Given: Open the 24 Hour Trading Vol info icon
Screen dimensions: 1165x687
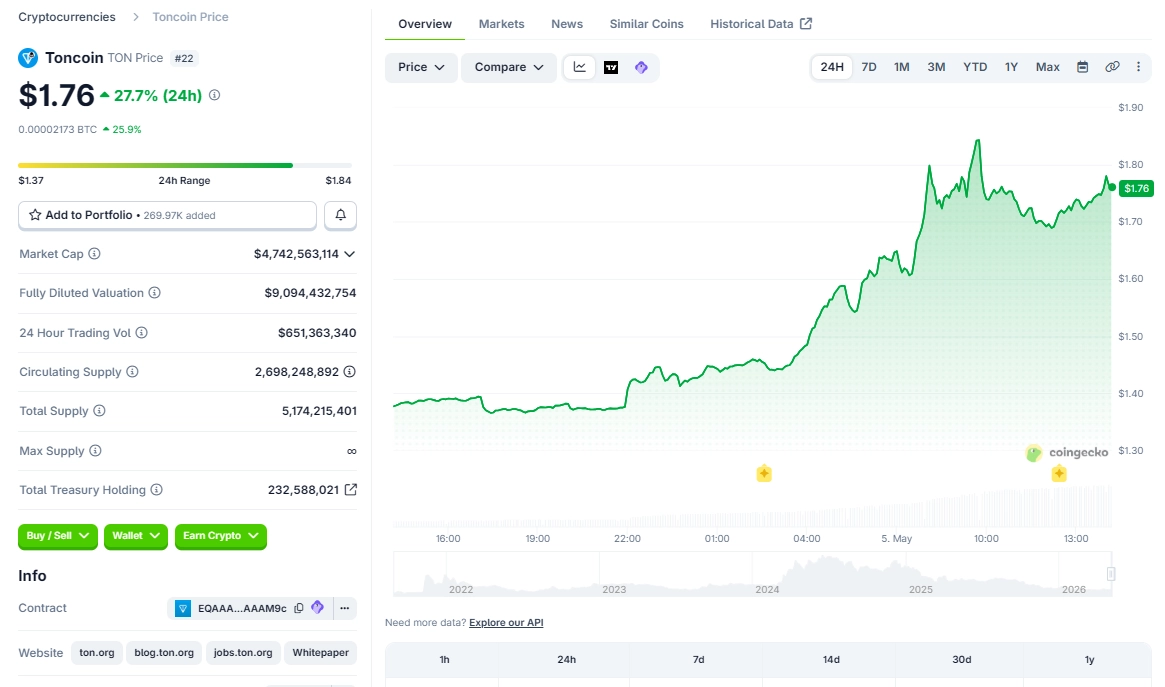Looking at the screenshot, I should pyautogui.click(x=141, y=333).
